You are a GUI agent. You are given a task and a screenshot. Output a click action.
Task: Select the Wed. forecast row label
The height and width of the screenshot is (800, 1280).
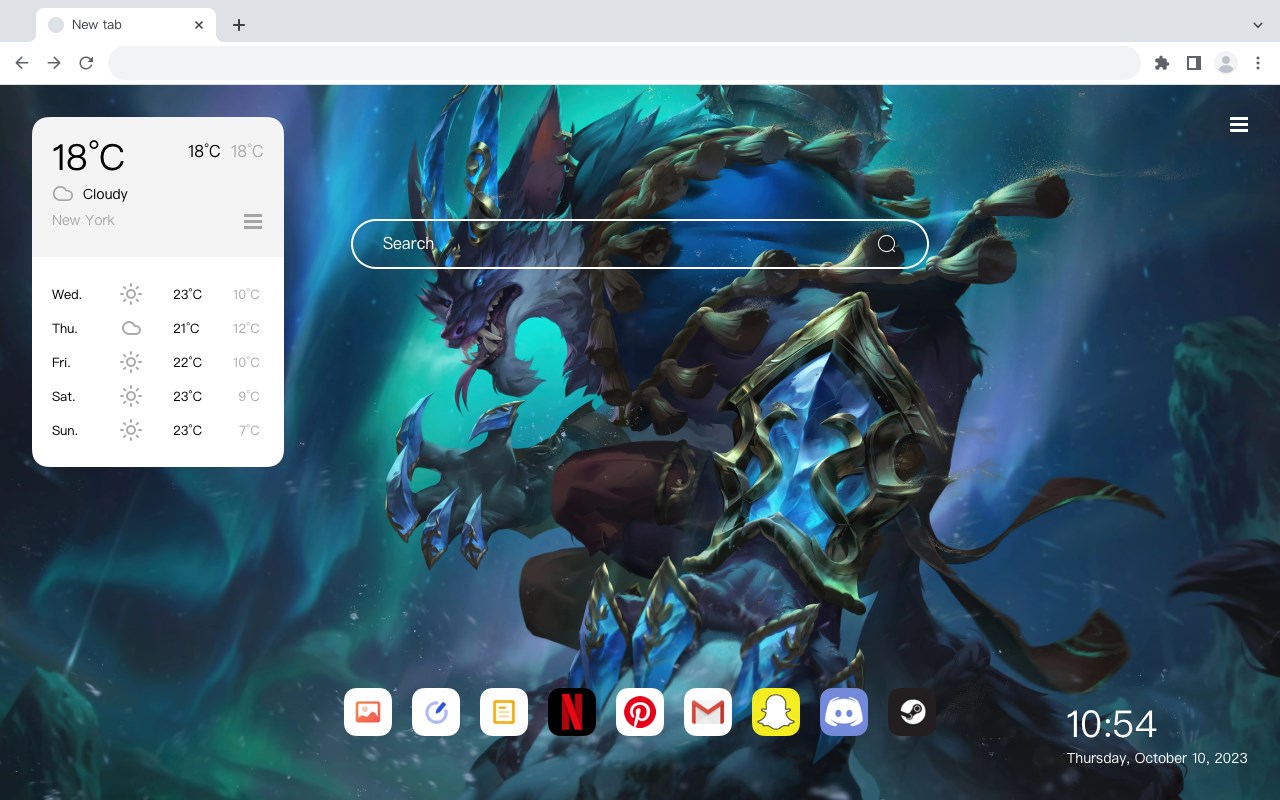(x=67, y=294)
